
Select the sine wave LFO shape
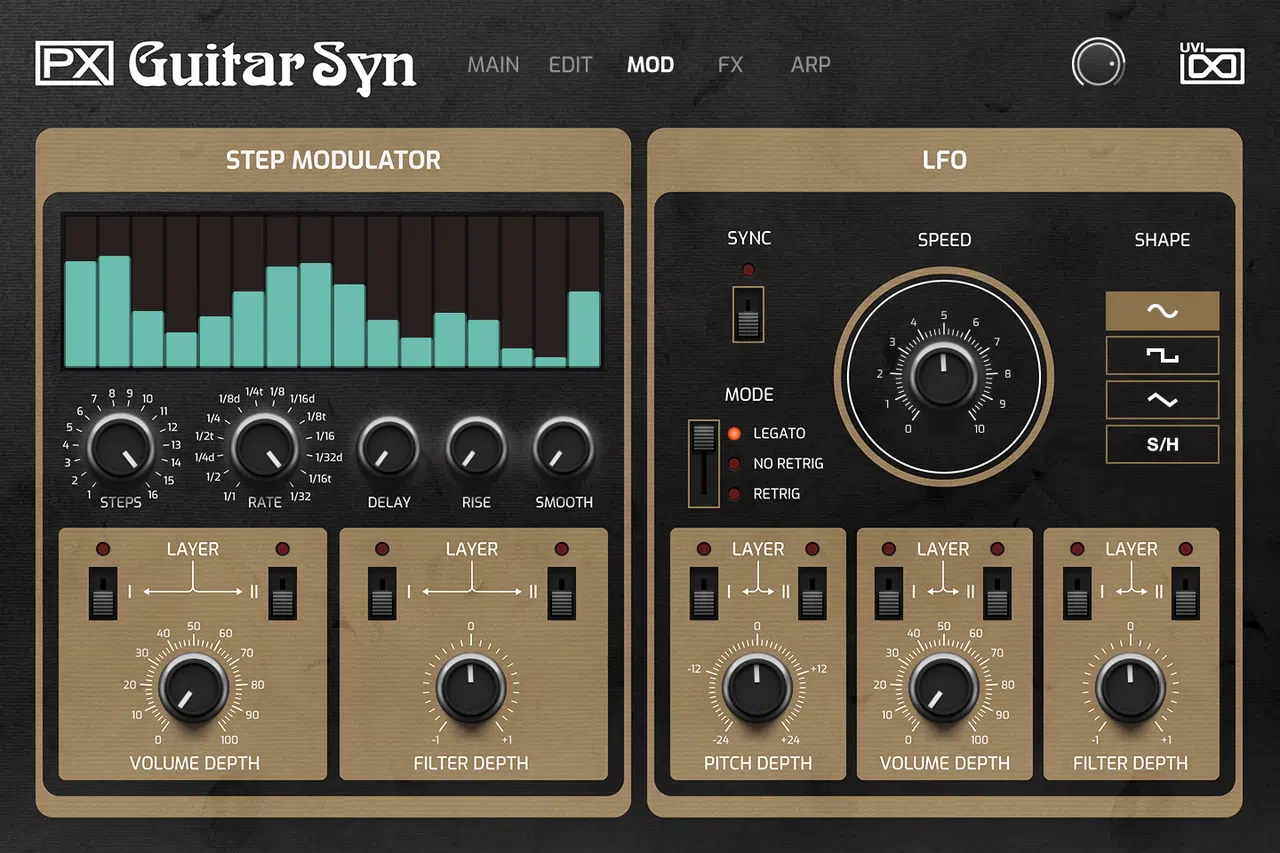click(1162, 311)
